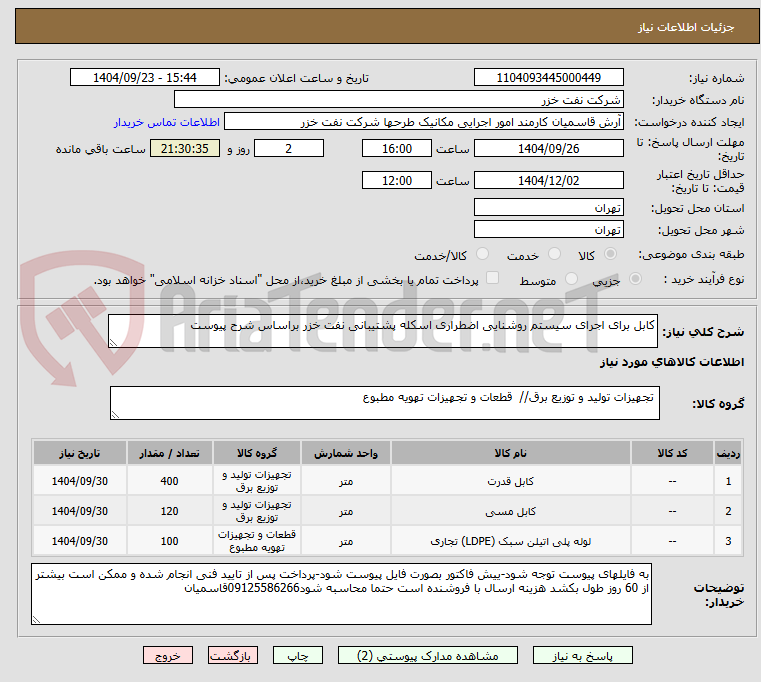Click the 1404/09/26 deadline date field

click(x=548, y=148)
